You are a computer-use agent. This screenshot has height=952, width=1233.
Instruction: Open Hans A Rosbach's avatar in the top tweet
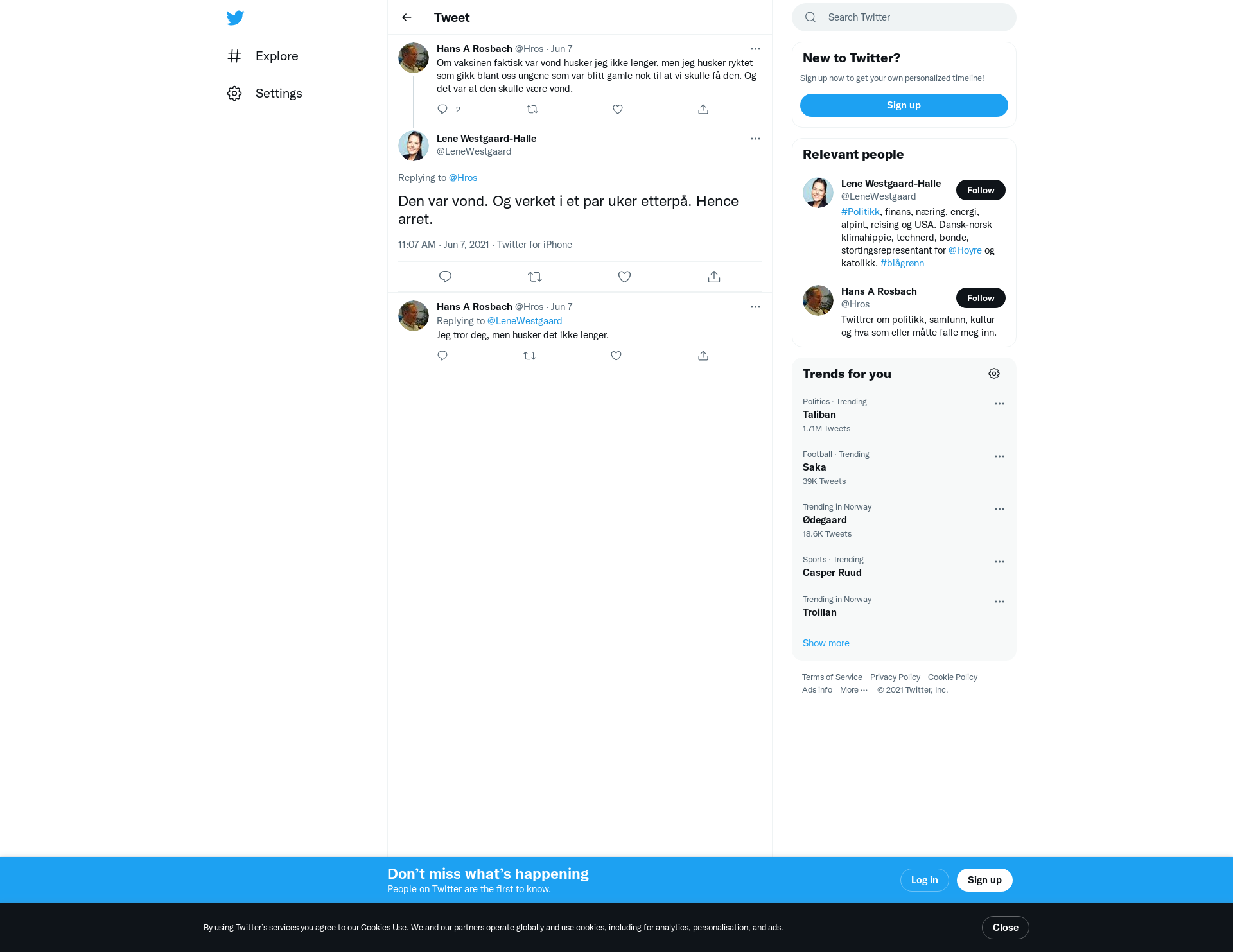[414, 58]
